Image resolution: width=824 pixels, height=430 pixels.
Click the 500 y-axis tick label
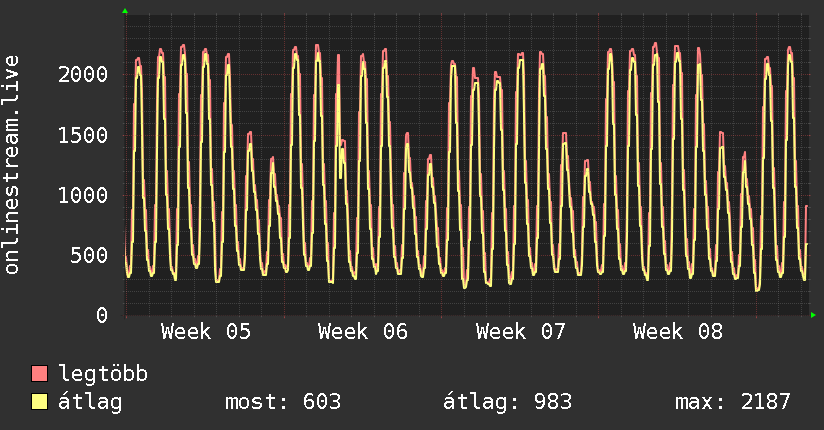89,255
